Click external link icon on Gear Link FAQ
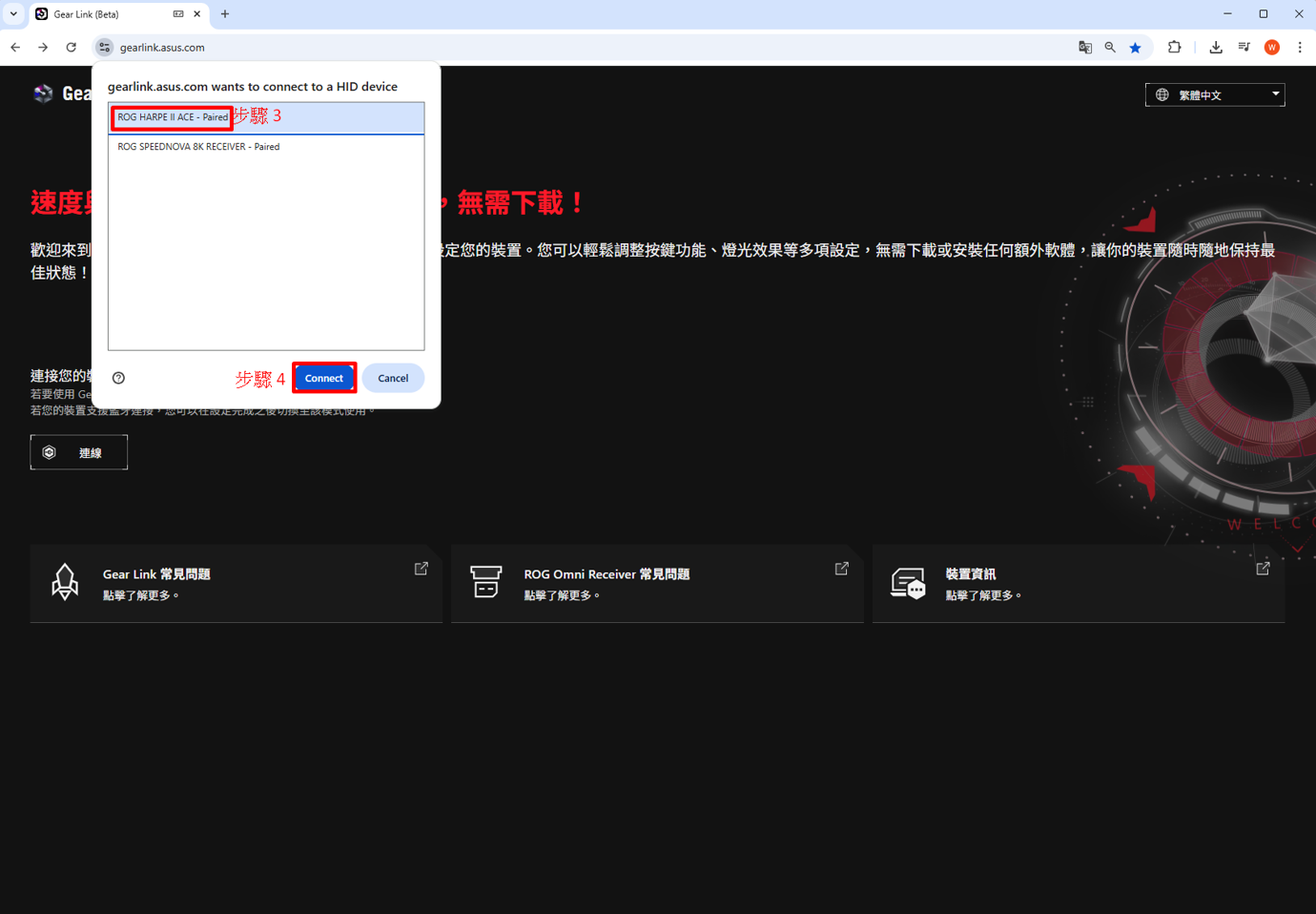Viewport: 1316px width, 914px height. click(422, 569)
